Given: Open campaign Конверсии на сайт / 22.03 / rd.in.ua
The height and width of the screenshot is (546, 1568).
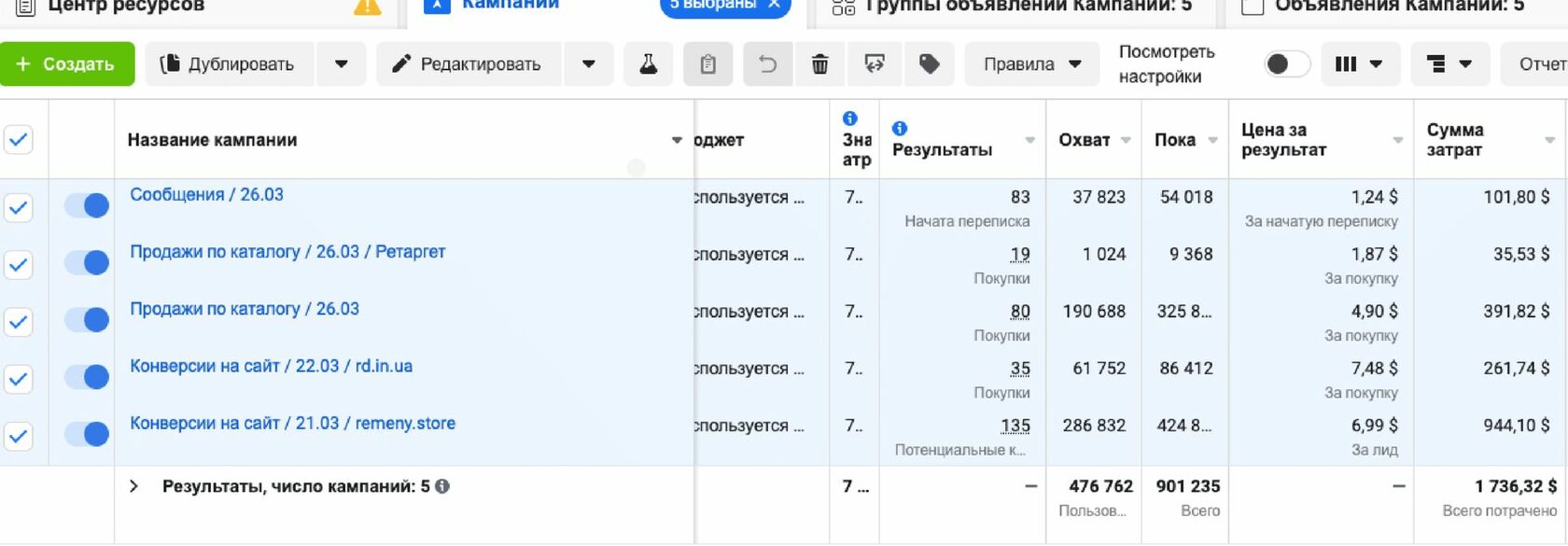Looking at the screenshot, I should point(271,366).
